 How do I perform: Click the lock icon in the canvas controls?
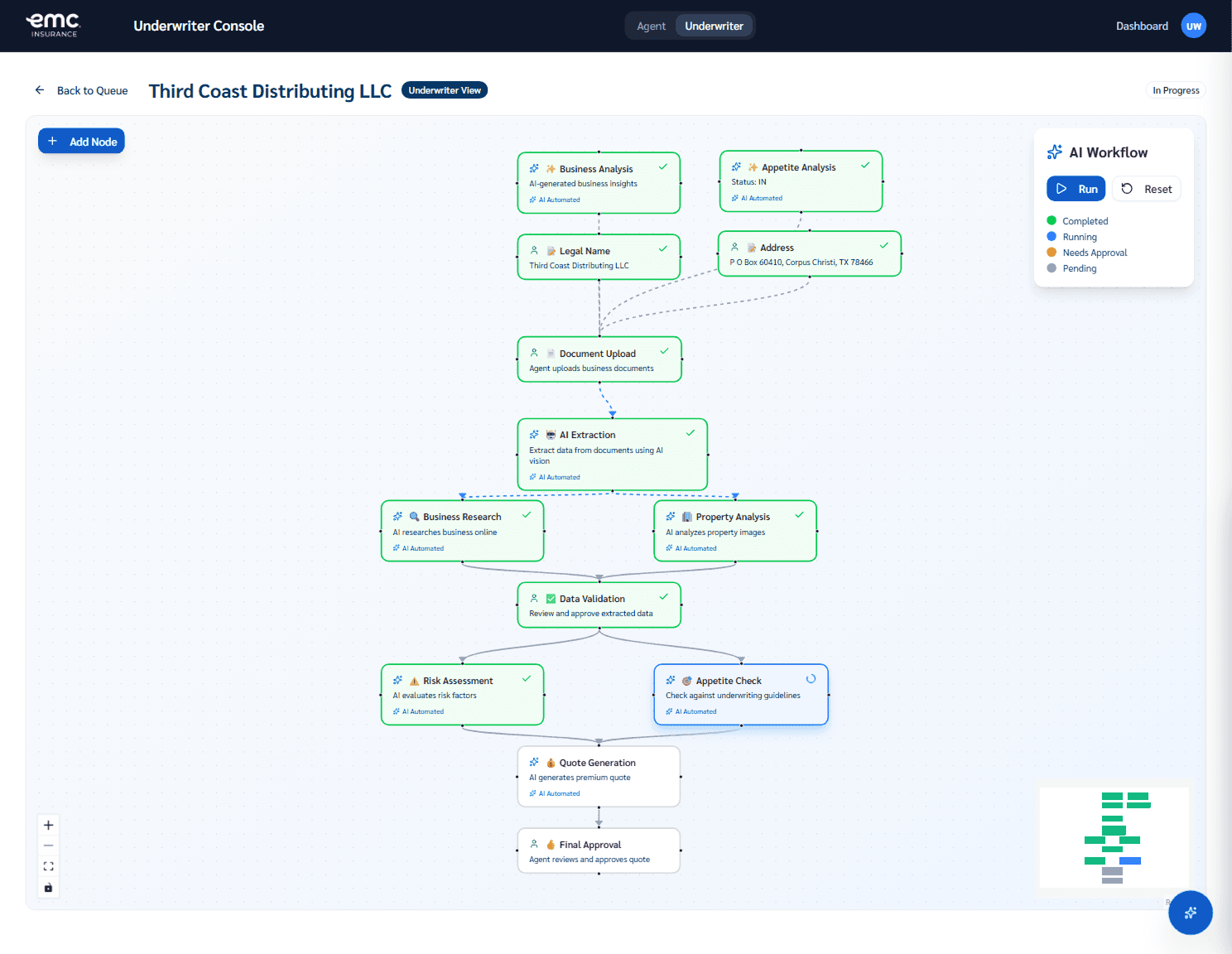pos(48,888)
